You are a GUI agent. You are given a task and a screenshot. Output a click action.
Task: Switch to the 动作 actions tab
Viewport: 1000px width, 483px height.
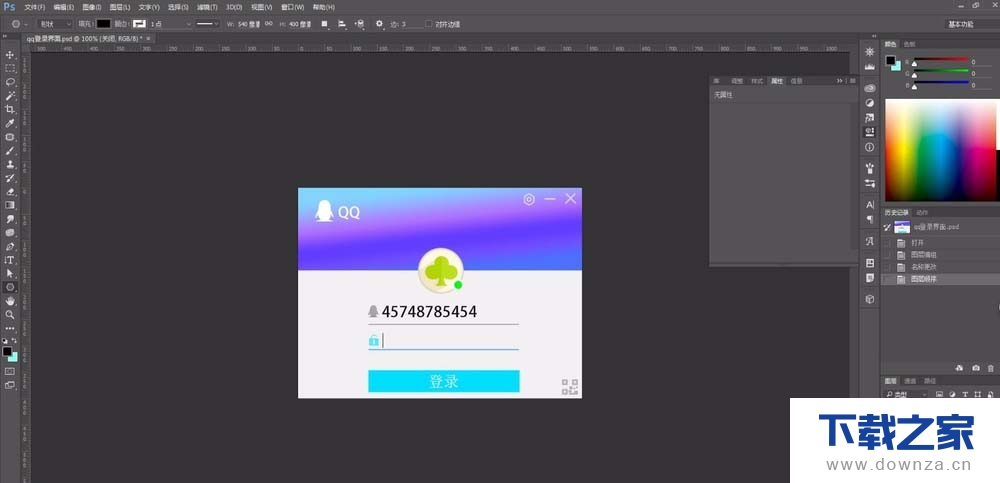point(922,212)
